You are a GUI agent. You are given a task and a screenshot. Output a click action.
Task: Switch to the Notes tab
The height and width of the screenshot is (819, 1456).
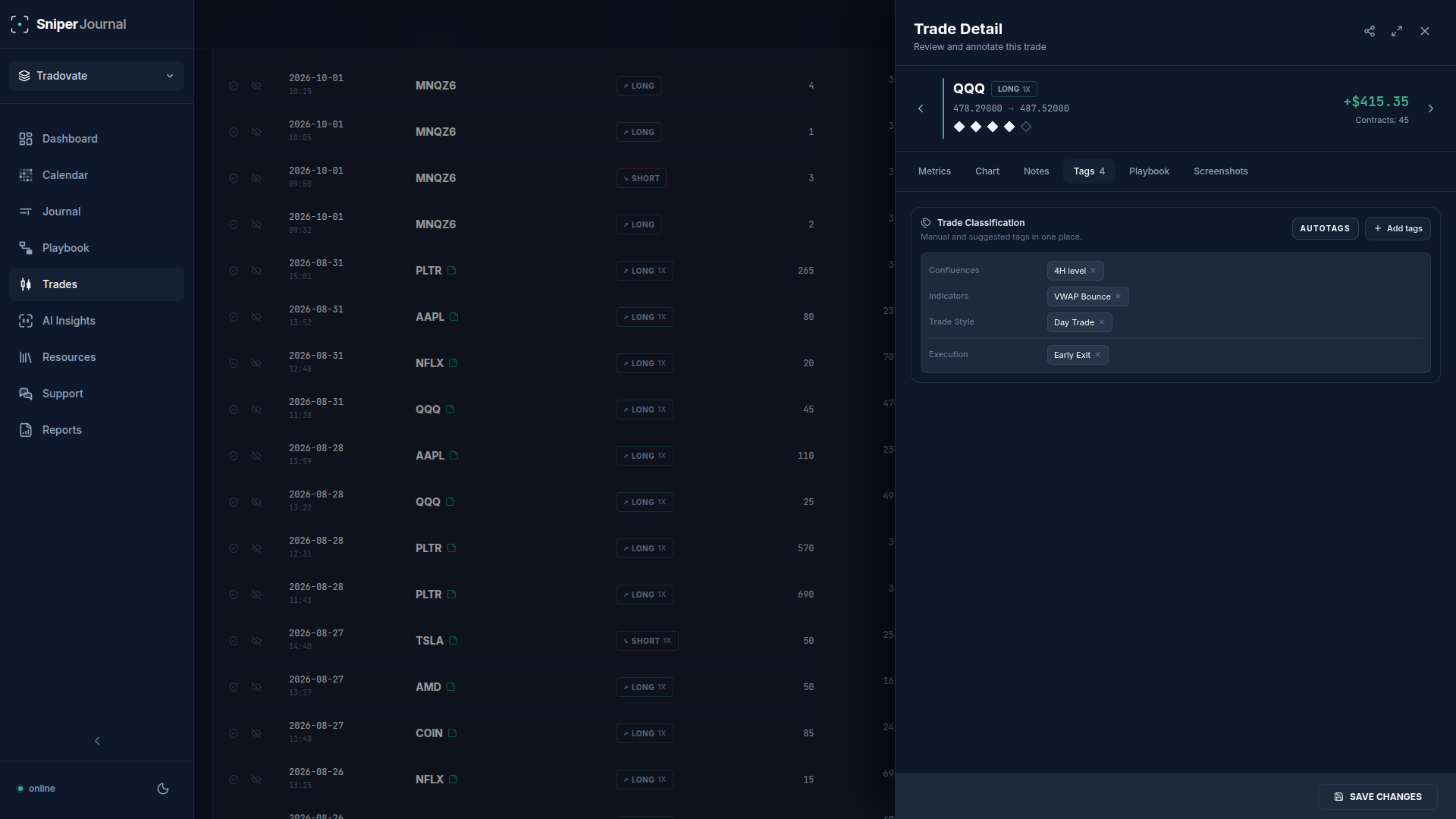click(x=1036, y=171)
